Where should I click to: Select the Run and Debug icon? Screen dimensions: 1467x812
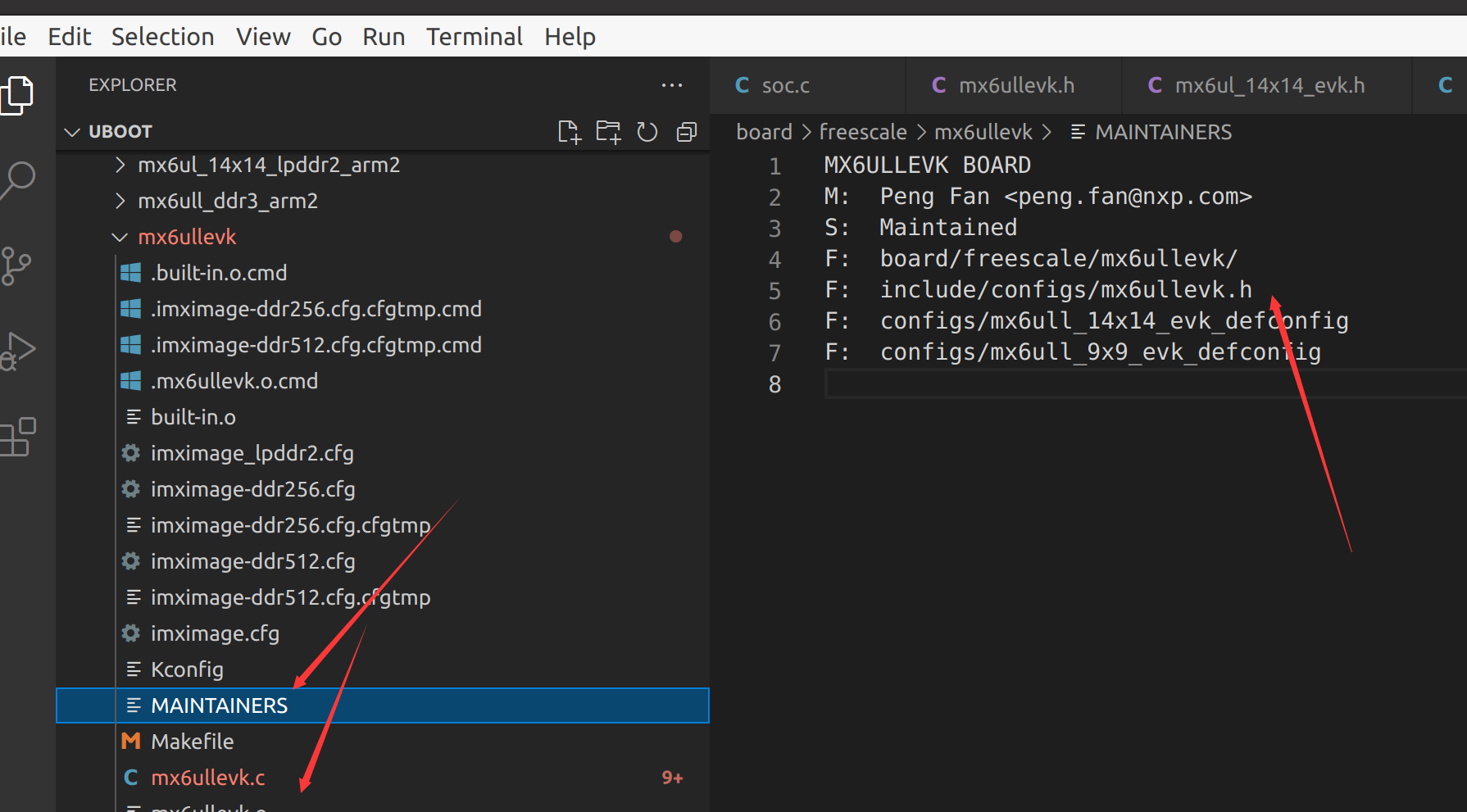coord(18,349)
